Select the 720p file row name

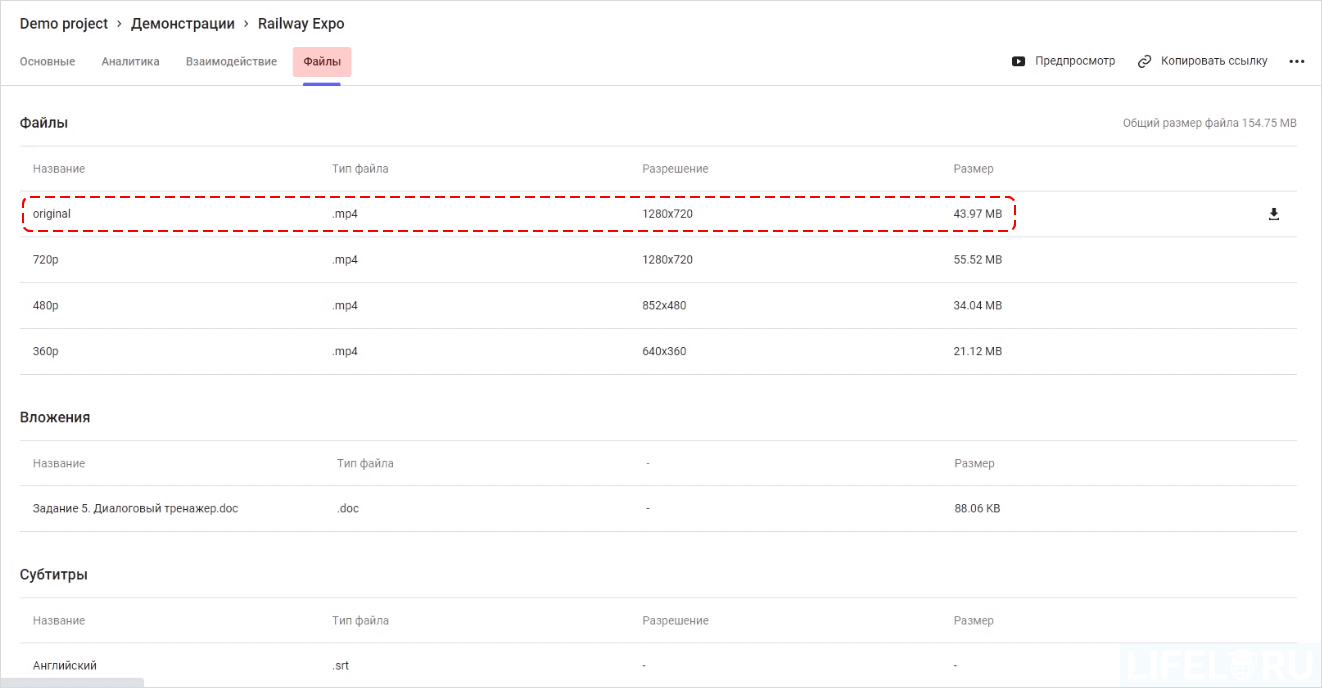pos(46,260)
